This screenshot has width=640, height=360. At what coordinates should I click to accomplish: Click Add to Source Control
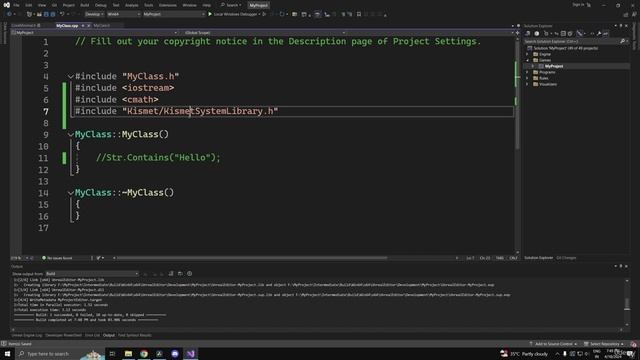tap(553, 344)
